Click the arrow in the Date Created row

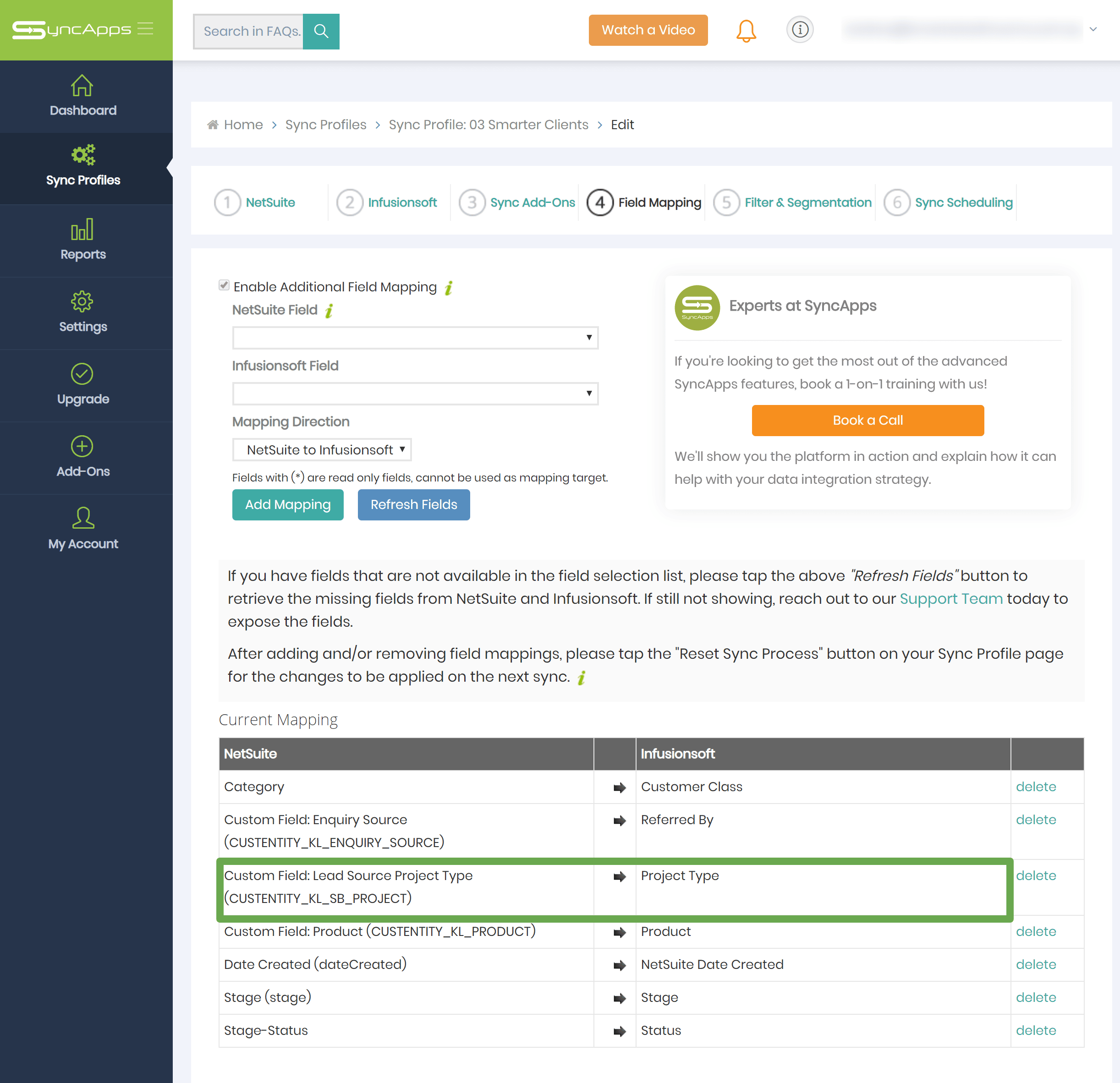coord(620,965)
